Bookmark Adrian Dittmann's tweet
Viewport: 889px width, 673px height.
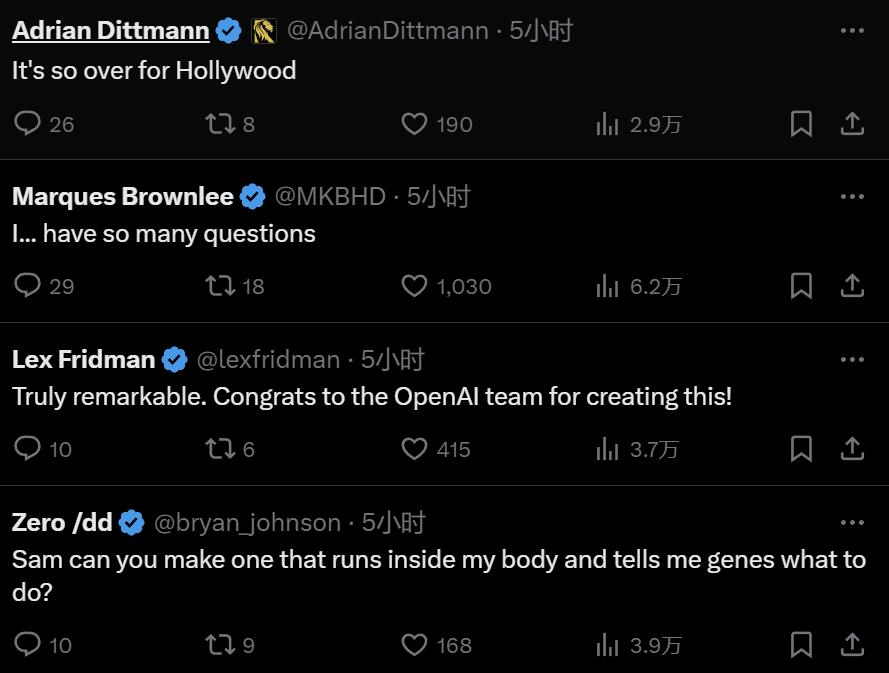pos(801,123)
